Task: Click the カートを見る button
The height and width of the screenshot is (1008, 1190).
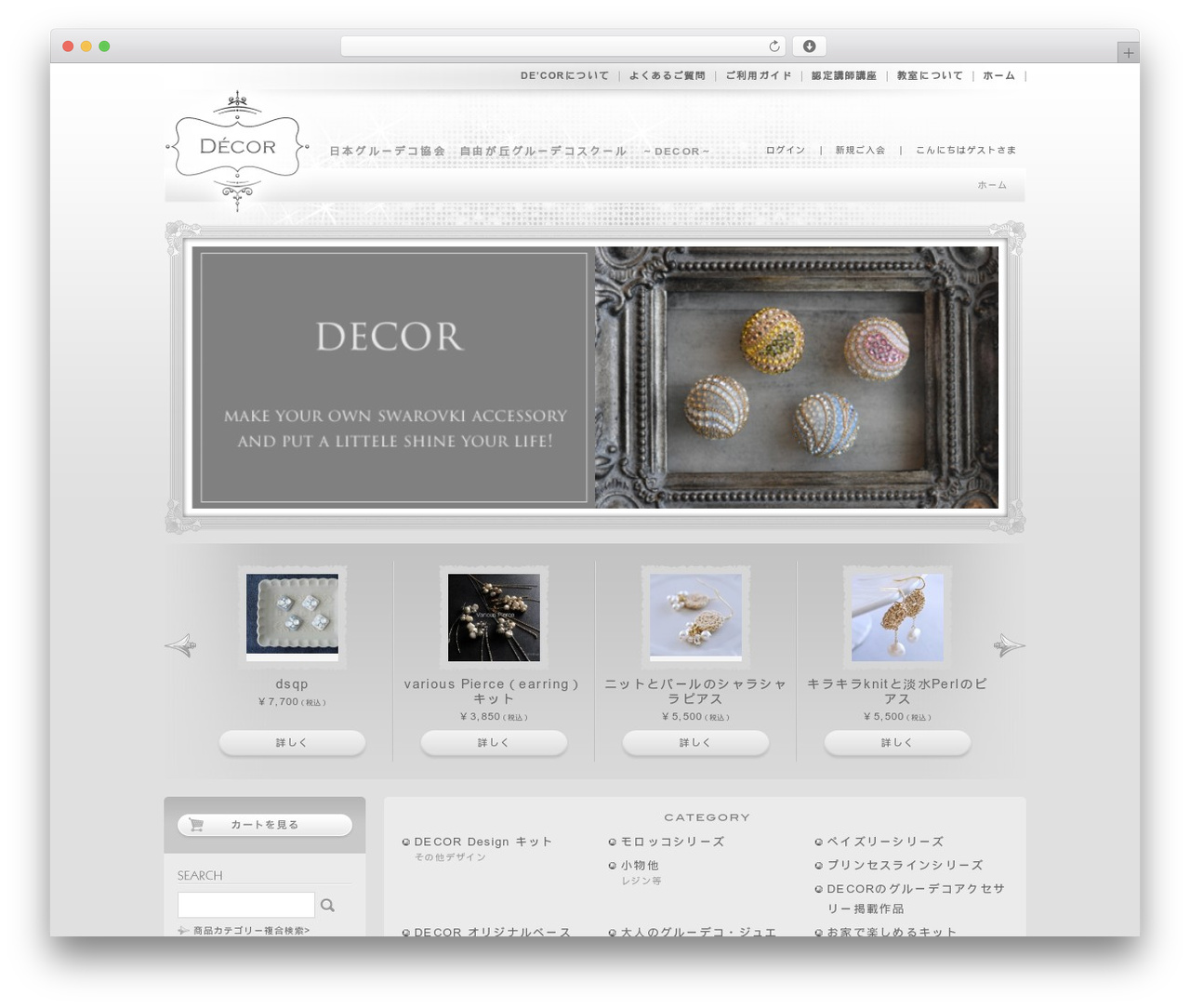Action: pos(265,825)
